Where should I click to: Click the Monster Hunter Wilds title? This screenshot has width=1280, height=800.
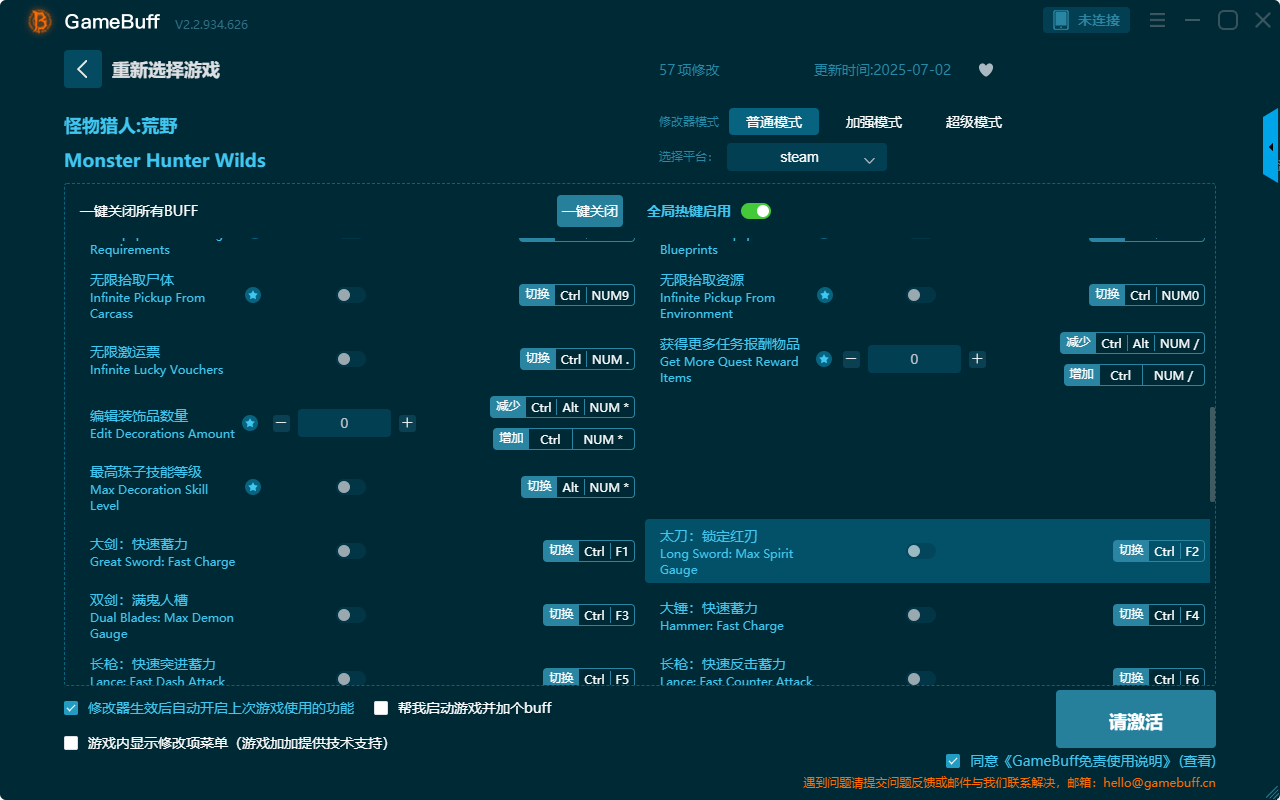pyautogui.click(x=165, y=160)
